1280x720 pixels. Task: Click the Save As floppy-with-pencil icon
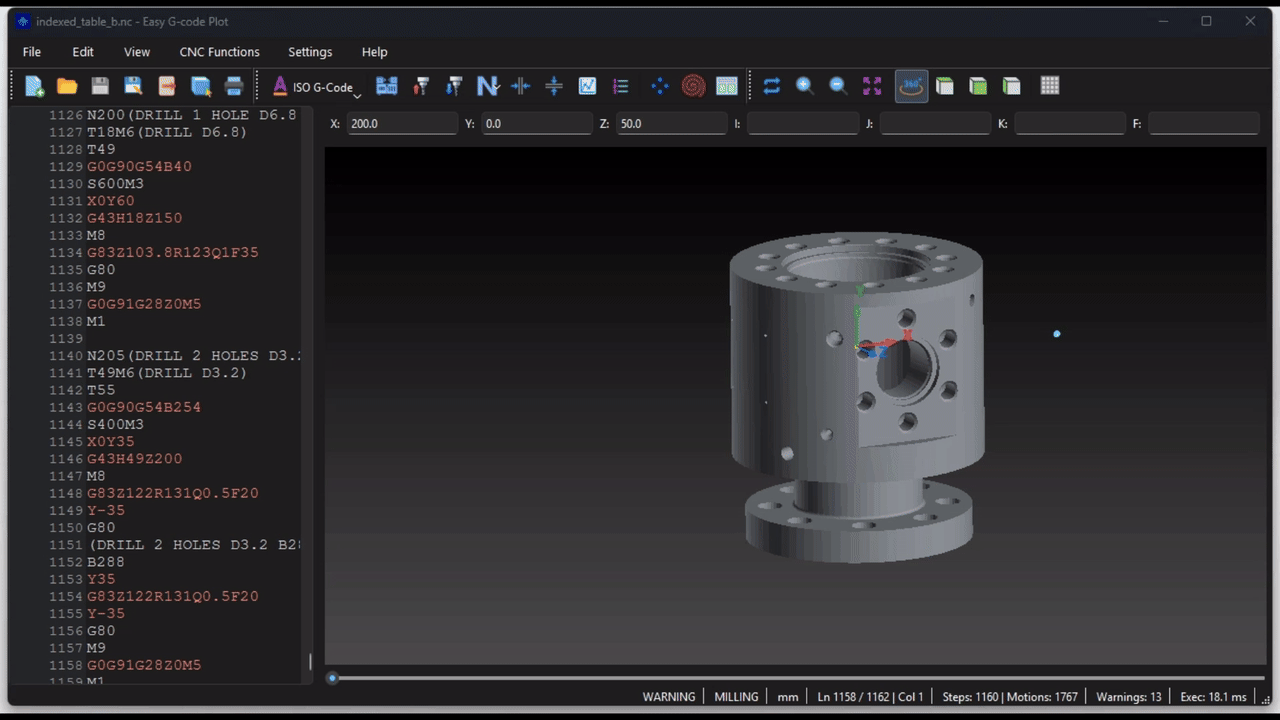[133, 86]
